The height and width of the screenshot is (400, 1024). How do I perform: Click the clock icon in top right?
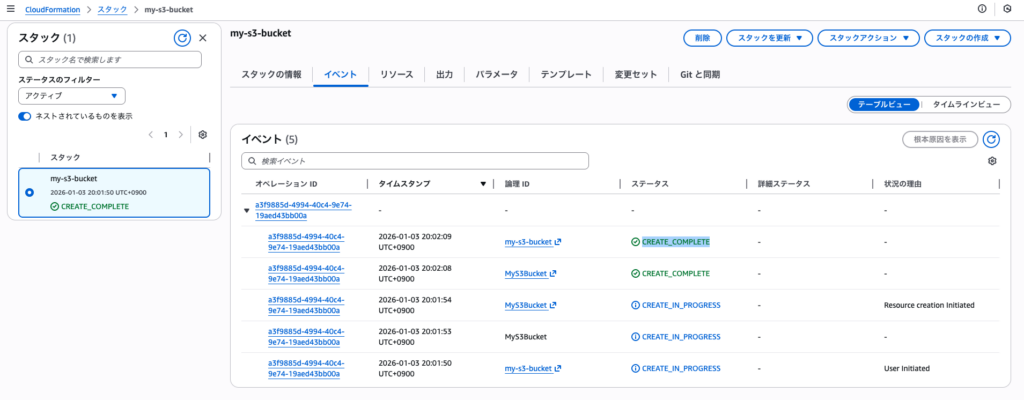pos(1007,9)
